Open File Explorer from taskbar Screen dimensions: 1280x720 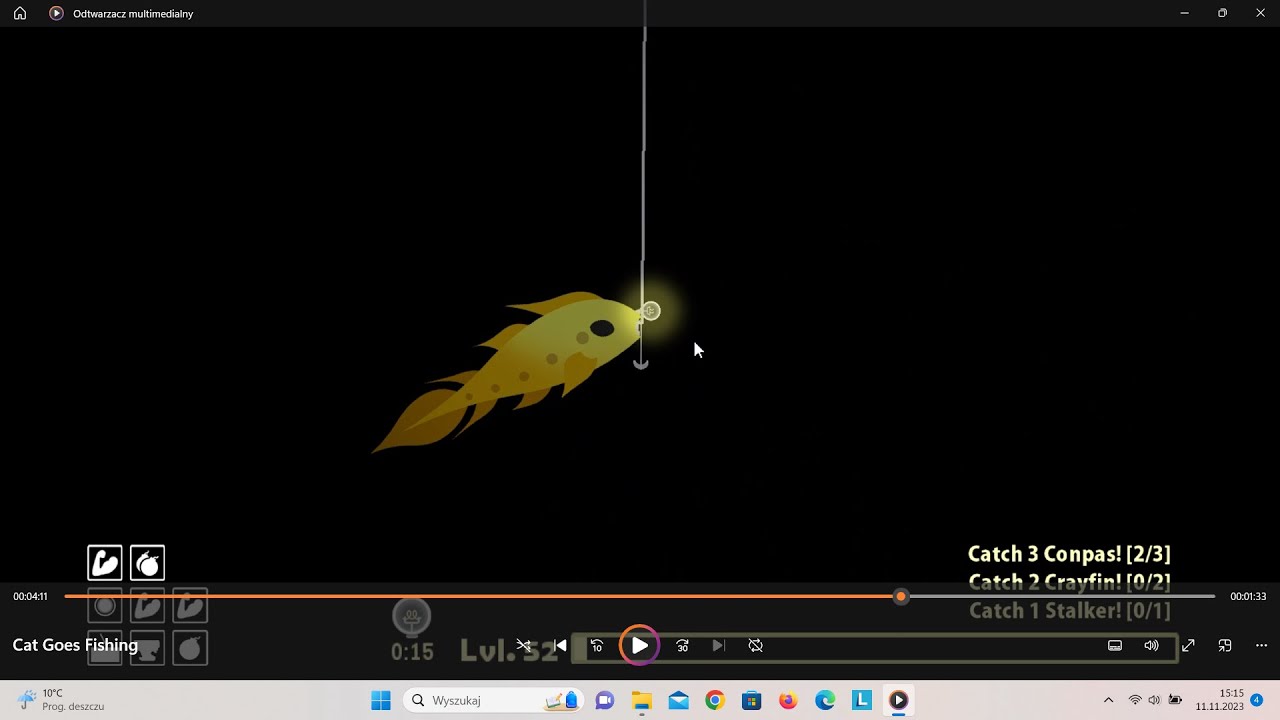coord(641,700)
